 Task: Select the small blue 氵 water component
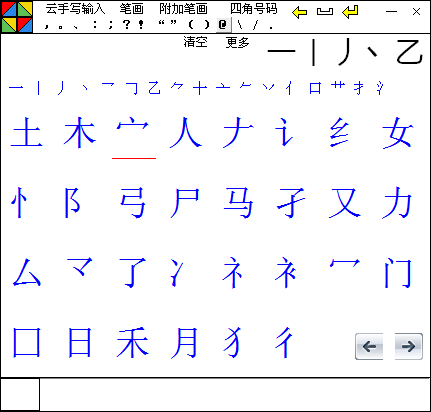click(380, 88)
